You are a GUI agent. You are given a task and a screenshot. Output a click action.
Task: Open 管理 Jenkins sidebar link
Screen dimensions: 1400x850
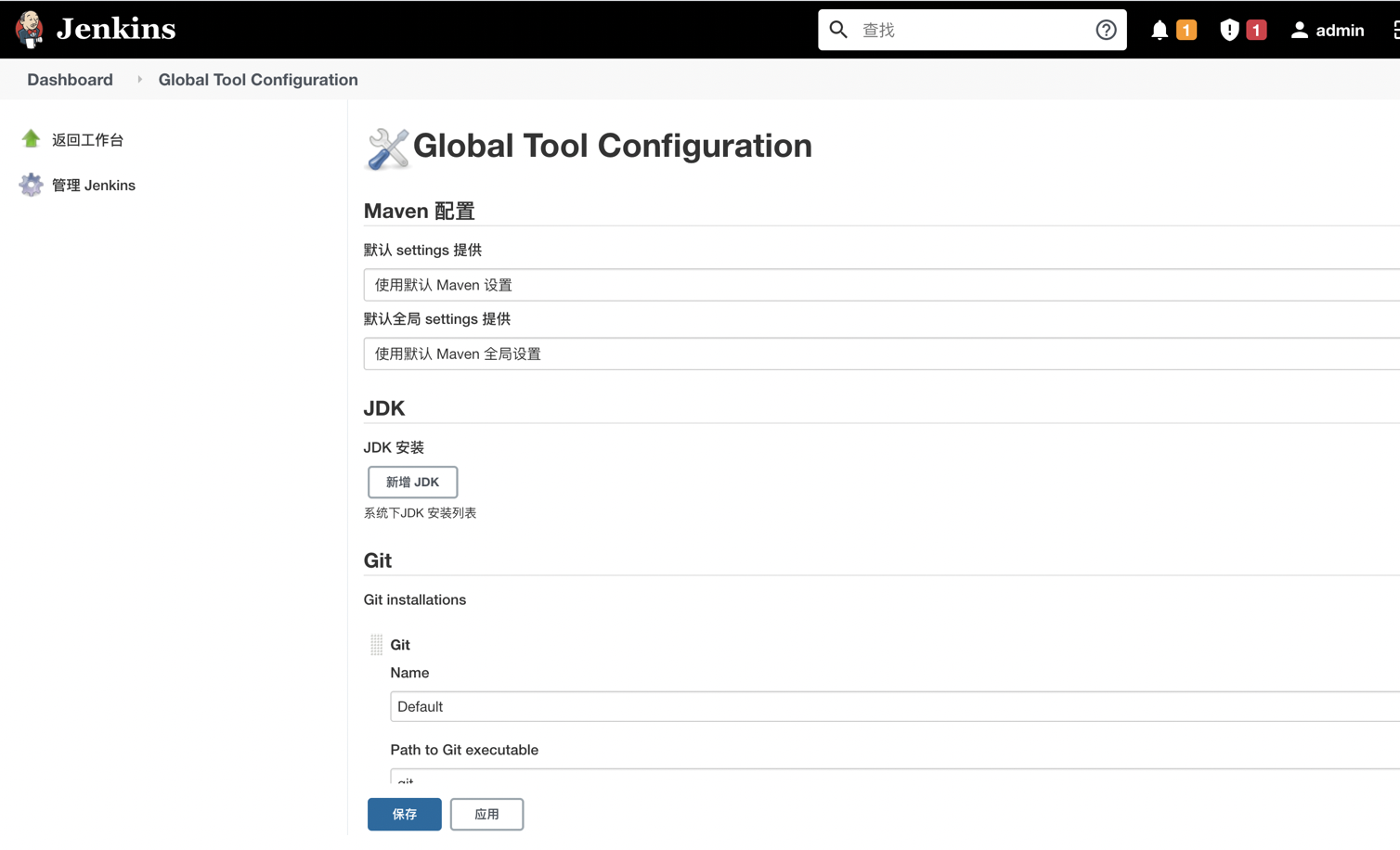(x=94, y=186)
